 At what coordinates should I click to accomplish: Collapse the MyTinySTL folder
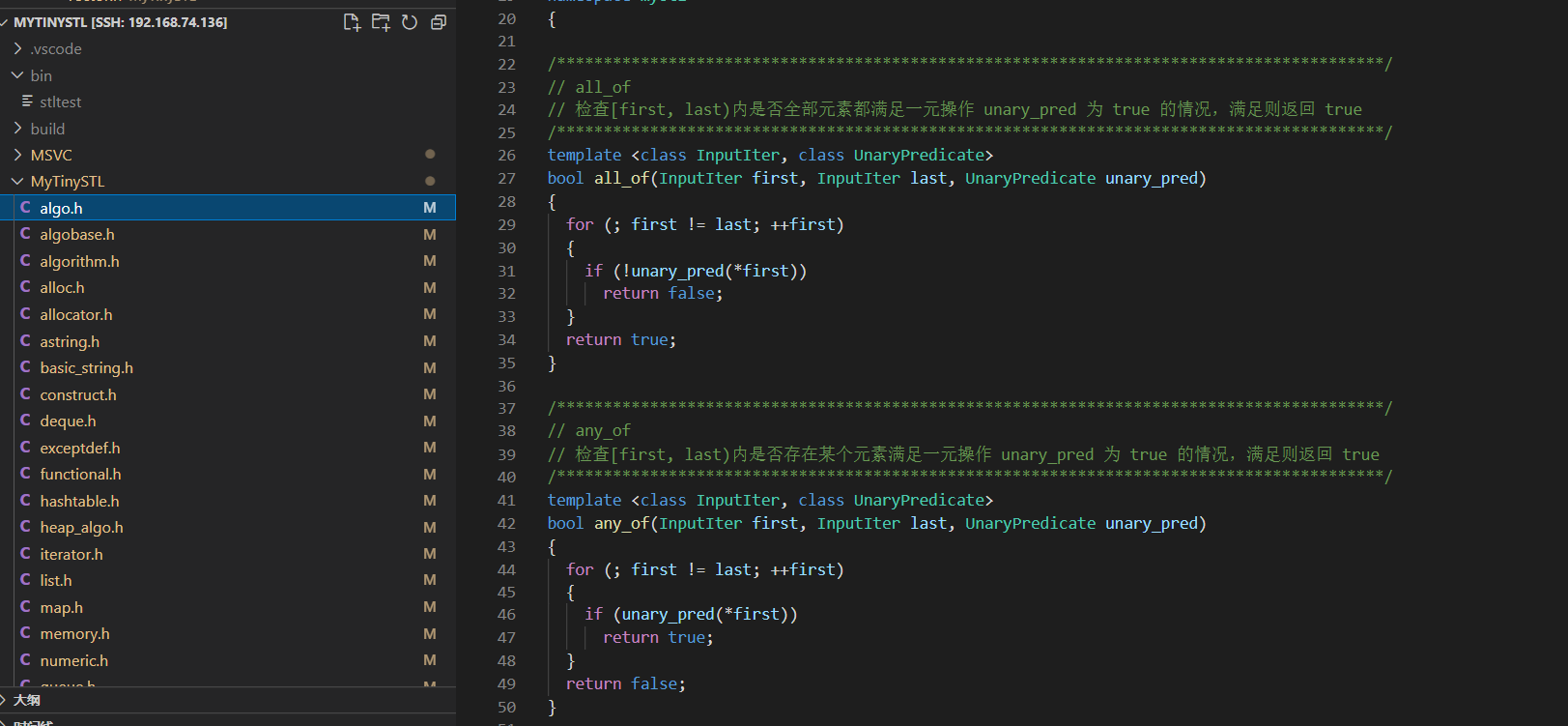coord(17,181)
